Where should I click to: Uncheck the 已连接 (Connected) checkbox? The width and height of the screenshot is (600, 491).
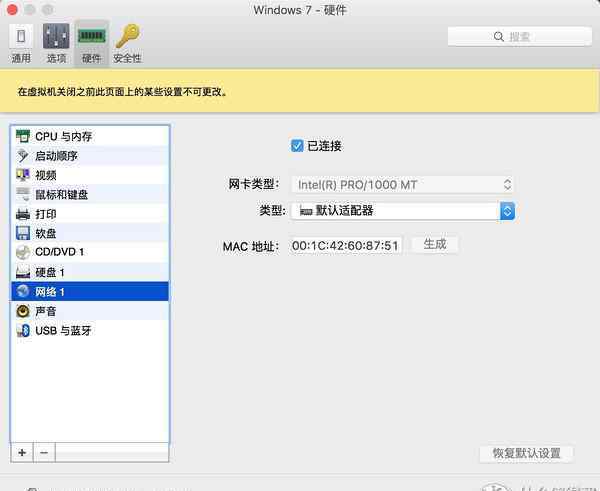297,146
